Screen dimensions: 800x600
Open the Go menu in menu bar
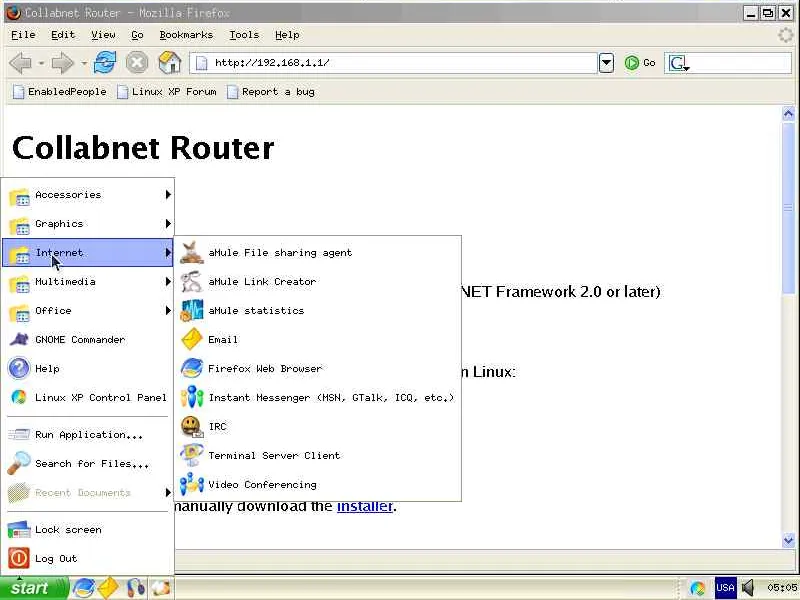(137, 35)
